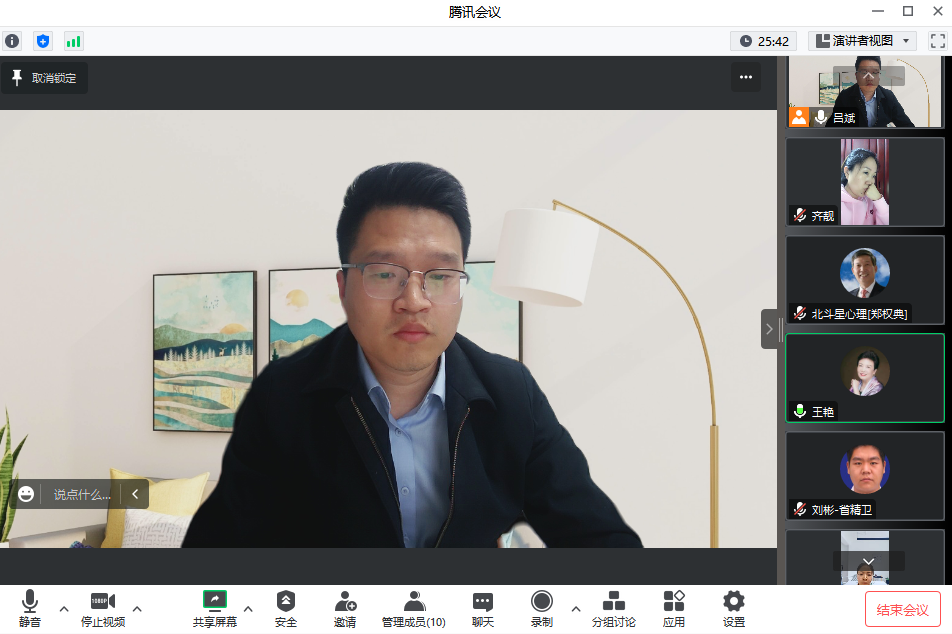This screenshot has width=952, height=634.
Task: Click the blue security shield icon
Action: (42, 41)
